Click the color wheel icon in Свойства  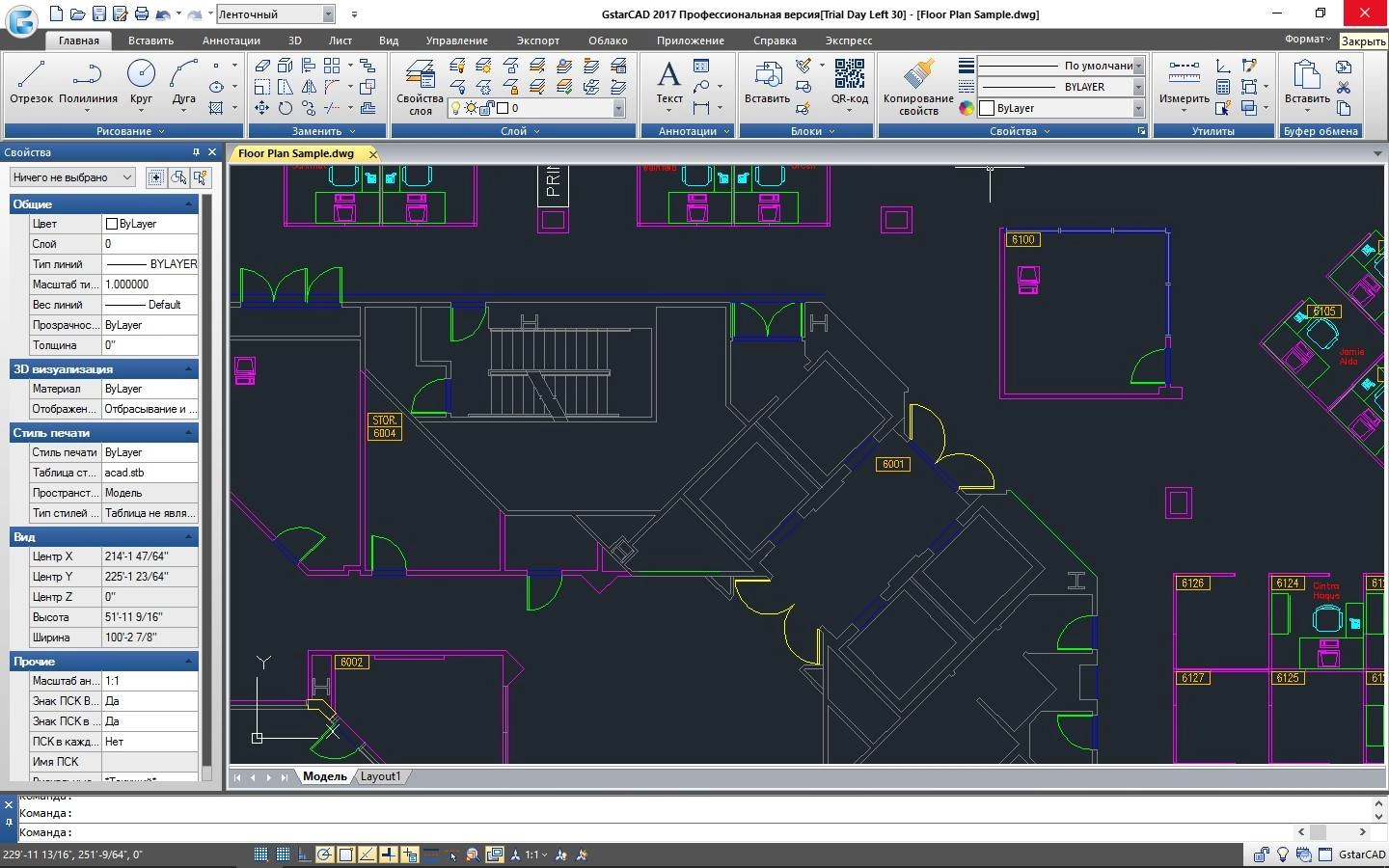click(x=967, y=108)
